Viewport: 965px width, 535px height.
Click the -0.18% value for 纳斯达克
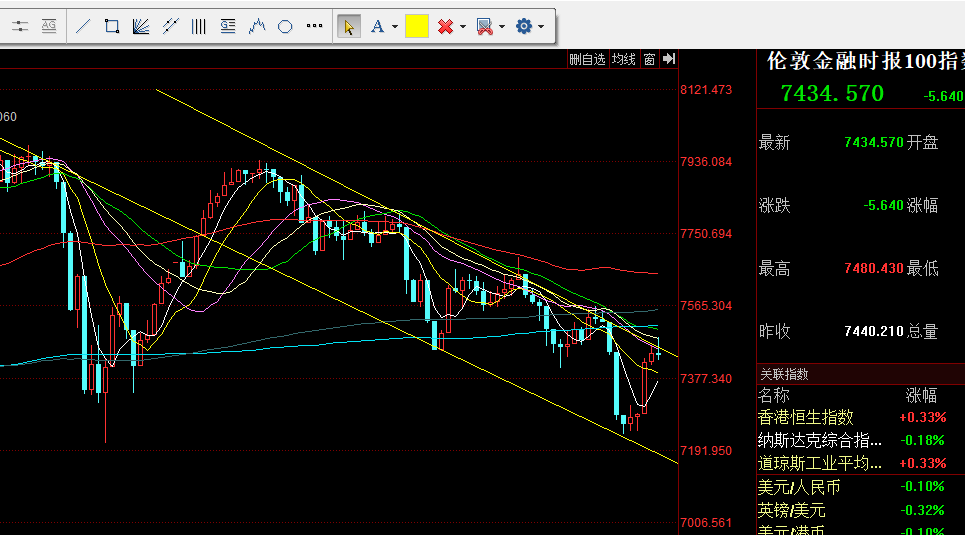pos(923,440)
